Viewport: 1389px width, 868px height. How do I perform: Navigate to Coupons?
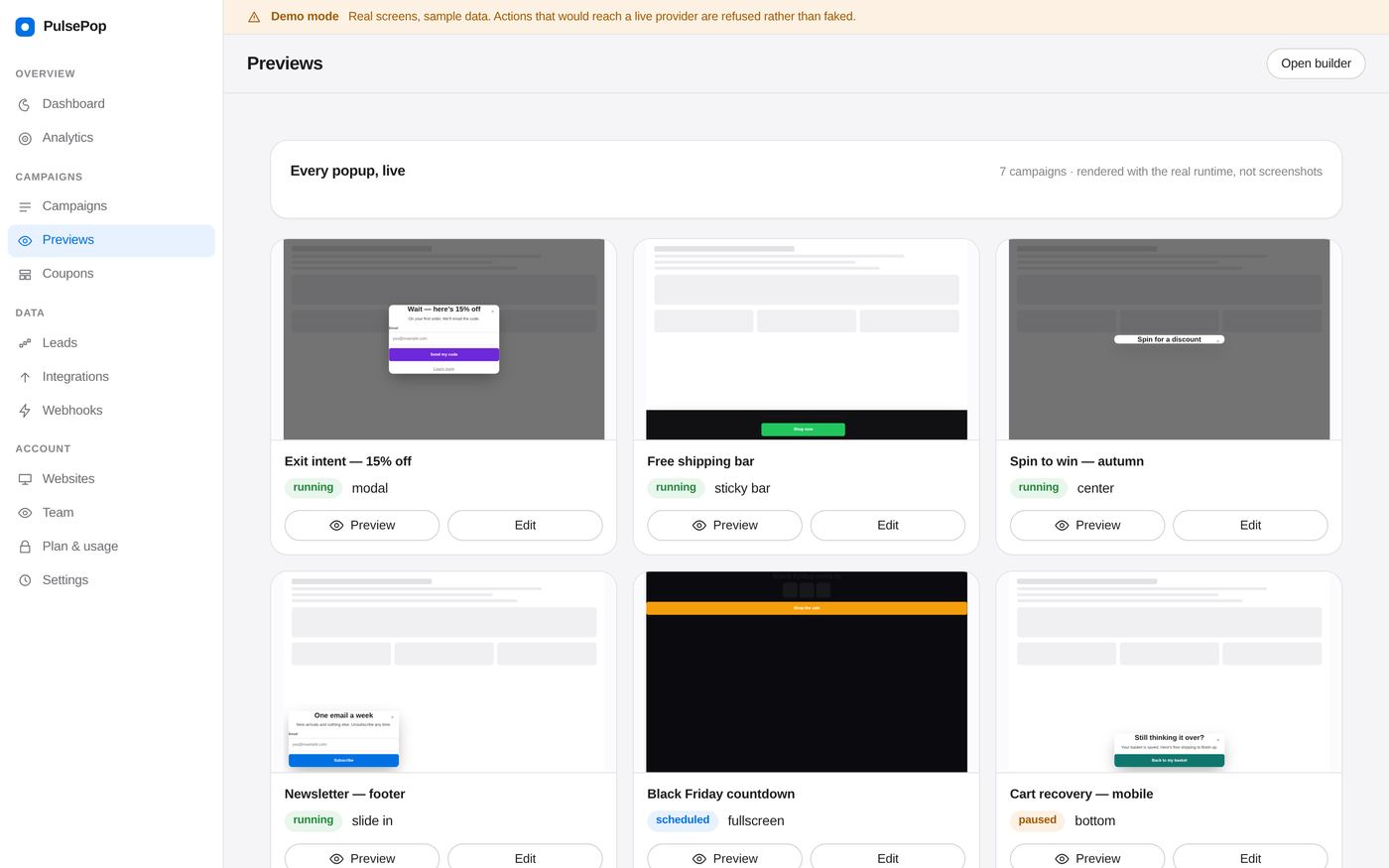(111, 274)
